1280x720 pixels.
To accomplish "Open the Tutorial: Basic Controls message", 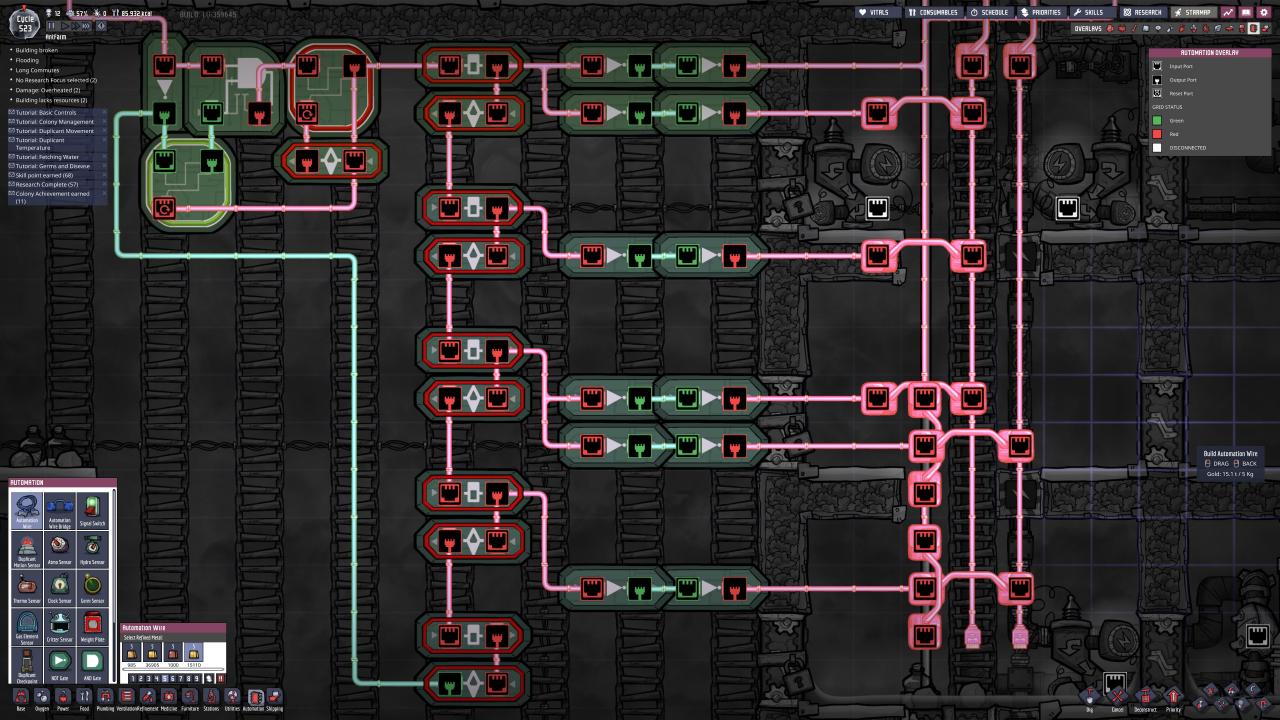I will click(x=50, y=113).
